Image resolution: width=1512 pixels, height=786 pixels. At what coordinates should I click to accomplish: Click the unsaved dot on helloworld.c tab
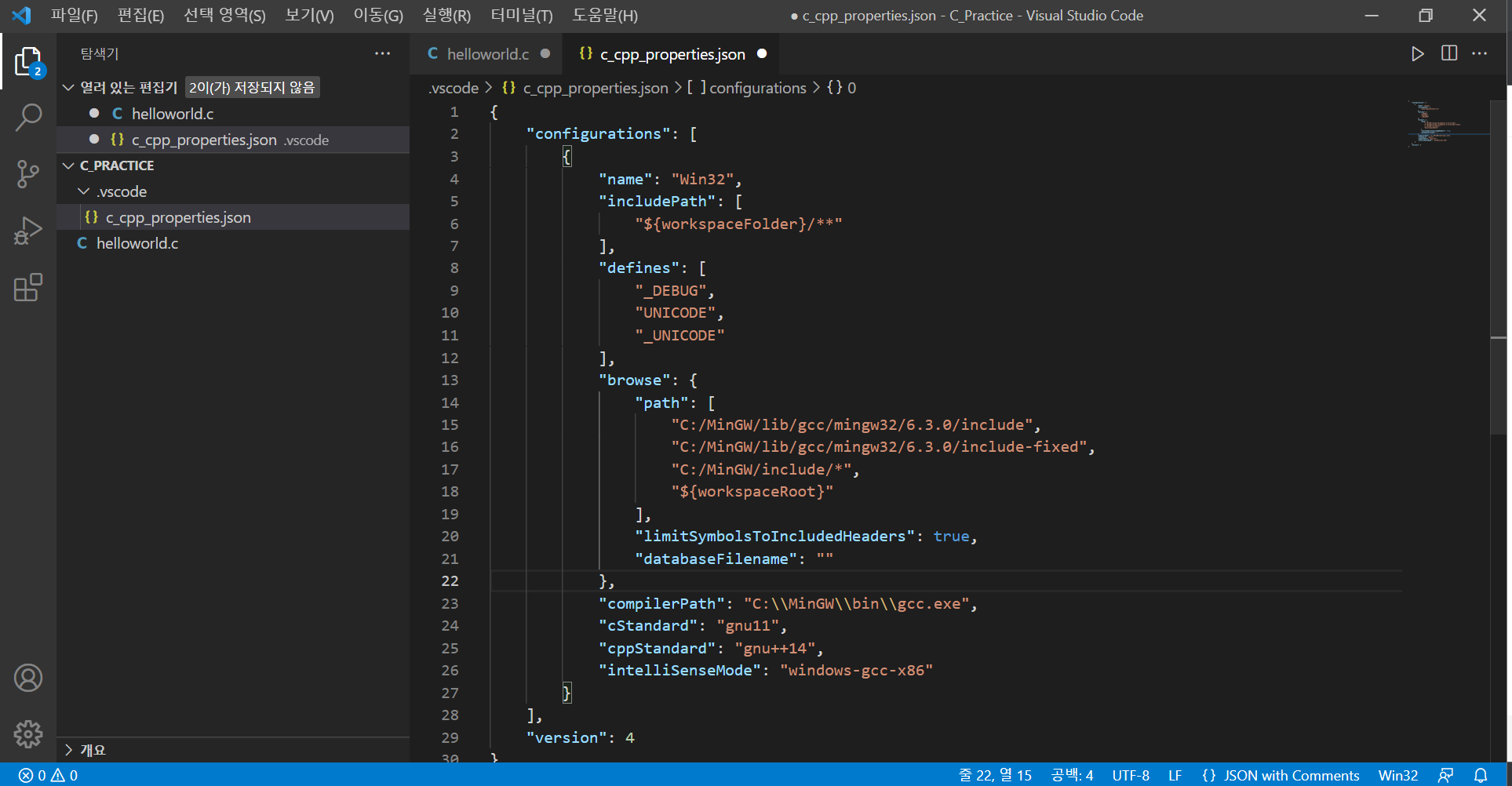pos(545,53)
